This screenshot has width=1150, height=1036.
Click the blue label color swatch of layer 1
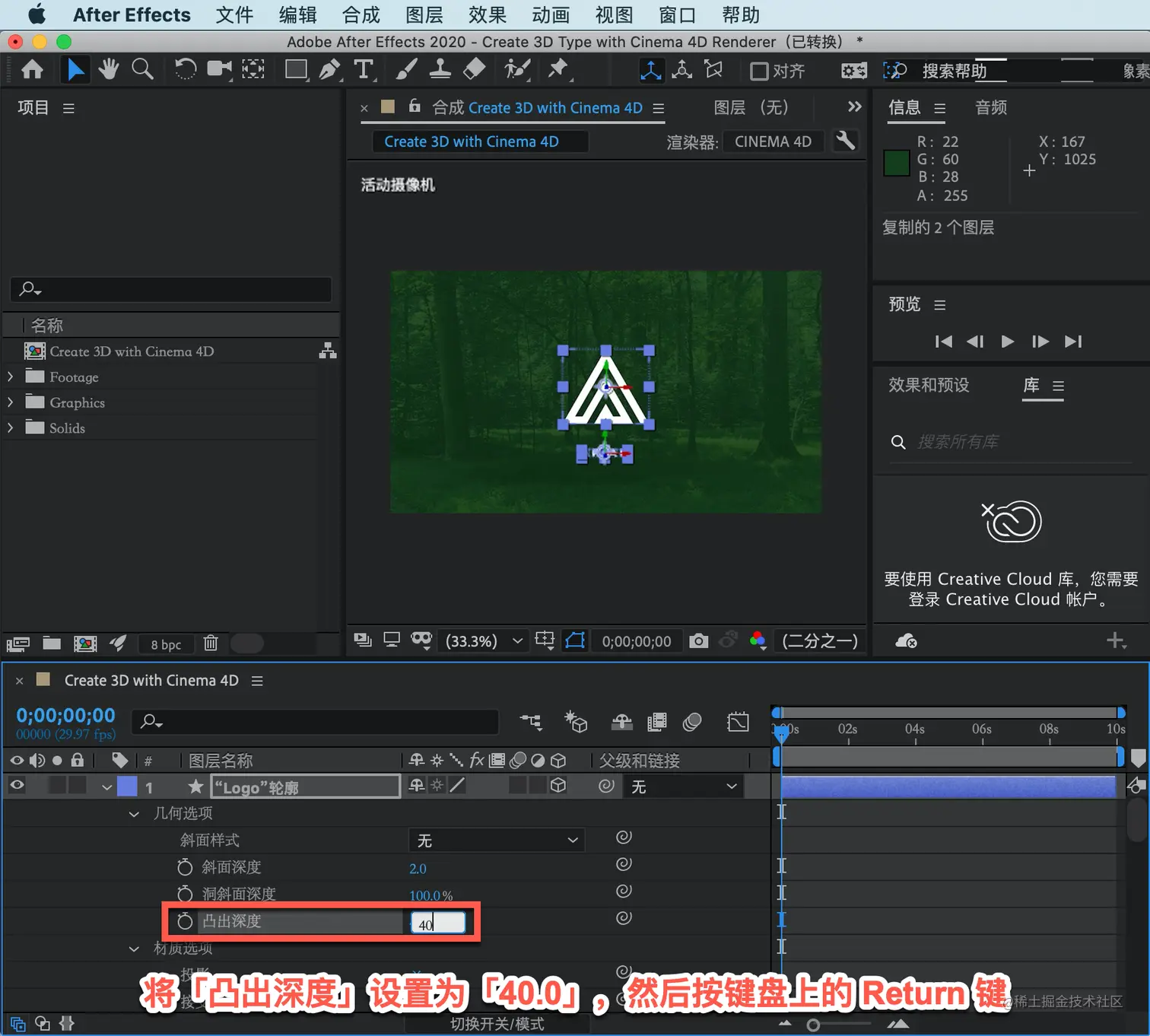click(x=127, y=787)
